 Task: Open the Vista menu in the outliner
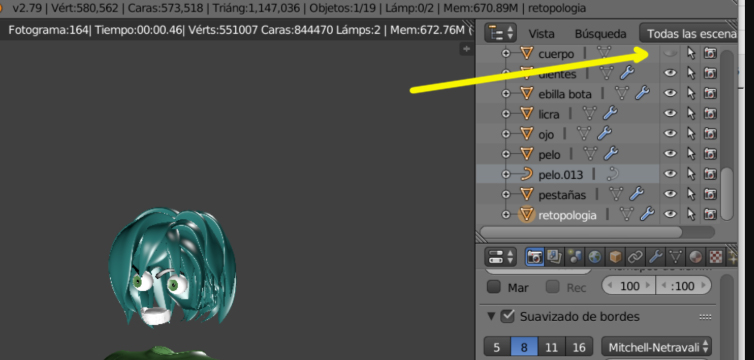point(541,34)
